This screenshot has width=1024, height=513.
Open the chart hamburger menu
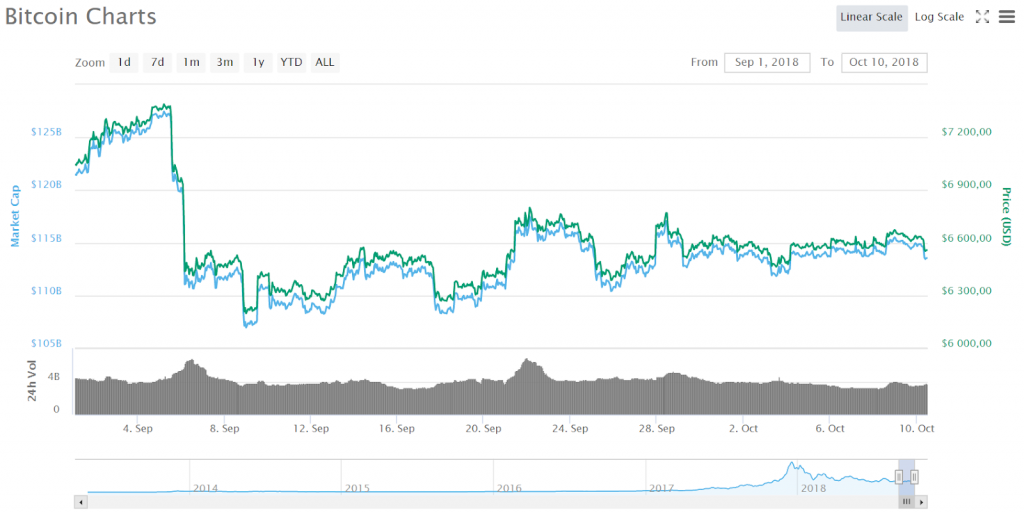click(x=1006, y=17)
